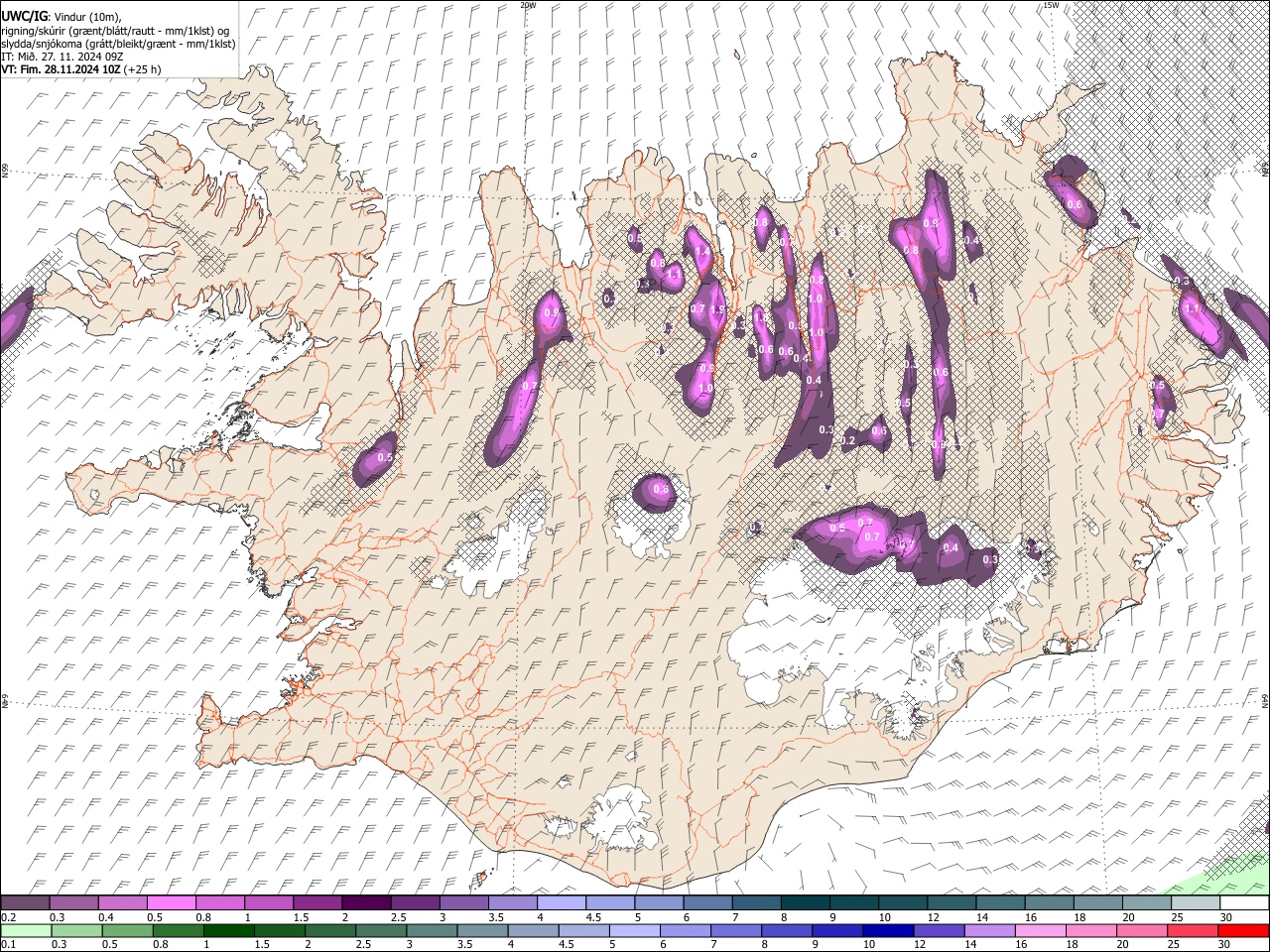Viewport: 1270px width, 952px height.
Task: Click the 'VT: Fim. 28.11.2024 10Z (+25 h)' line
Action: click(x=80, y=69)
